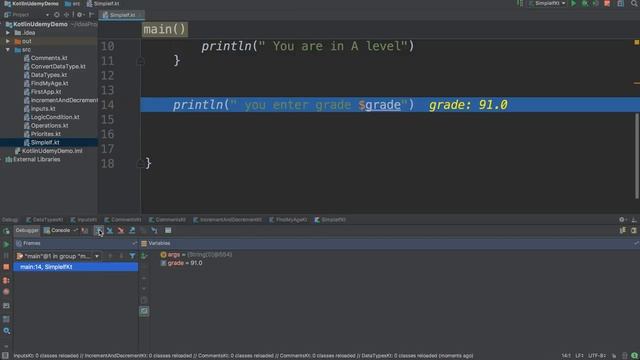Click the collapse all icon in Project panel
The image size is (640, 360).
pos(66,15)
